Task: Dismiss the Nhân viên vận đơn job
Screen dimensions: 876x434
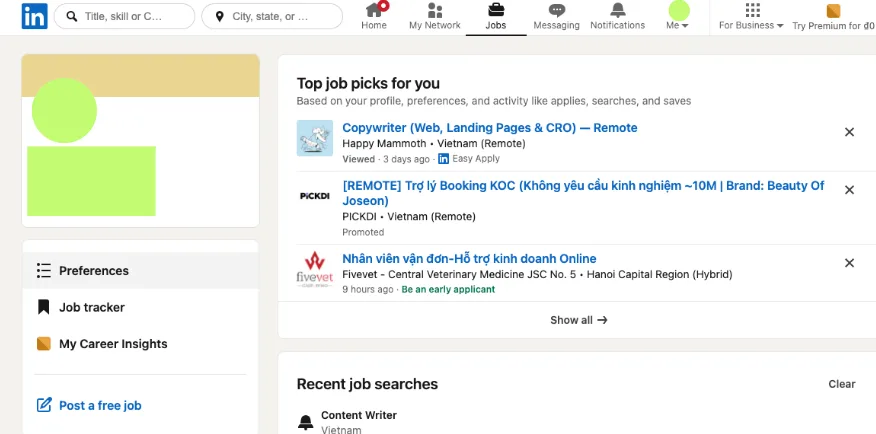Action: [849, 263]
